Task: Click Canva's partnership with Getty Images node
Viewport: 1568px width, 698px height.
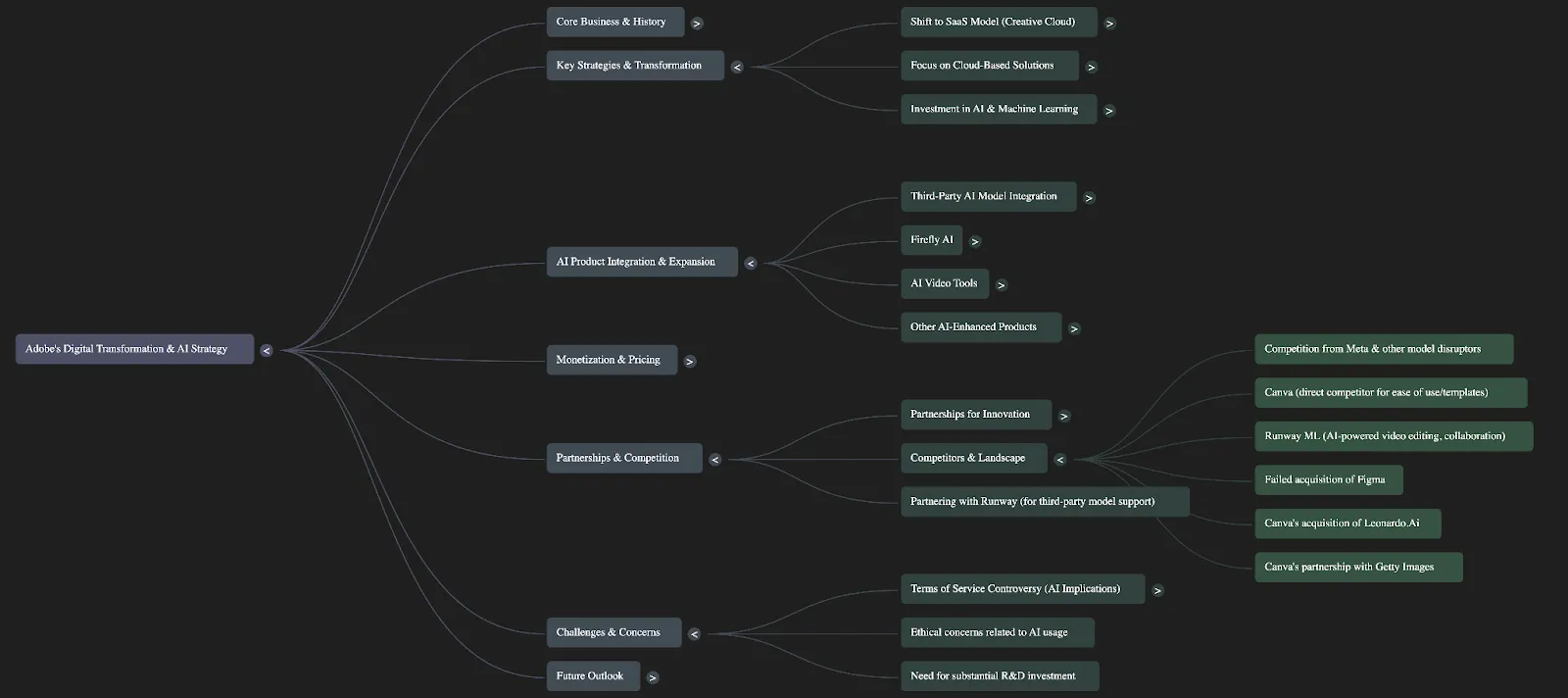Action: pyautogui.click(x=1358, y=567)
